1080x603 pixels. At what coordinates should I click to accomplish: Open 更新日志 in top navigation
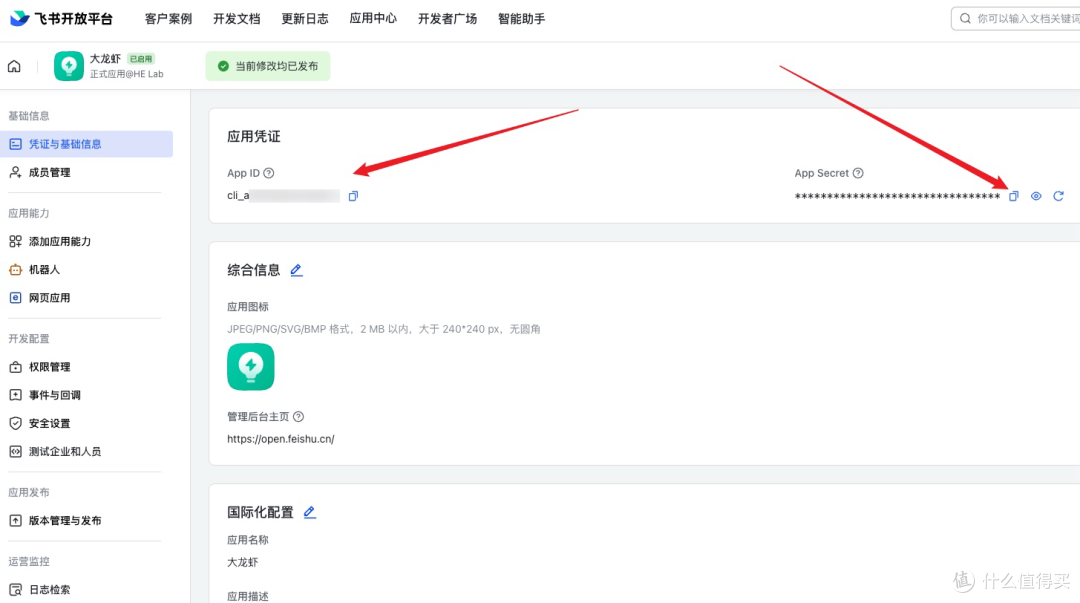click(x=304, y=19)
